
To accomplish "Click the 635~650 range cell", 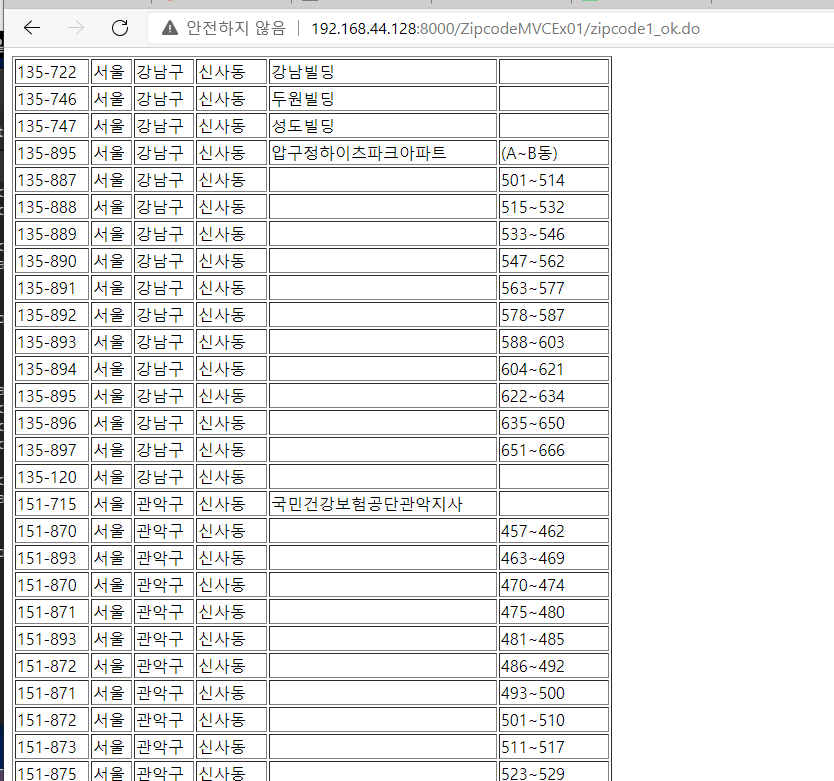I will [x=554, y=423].
